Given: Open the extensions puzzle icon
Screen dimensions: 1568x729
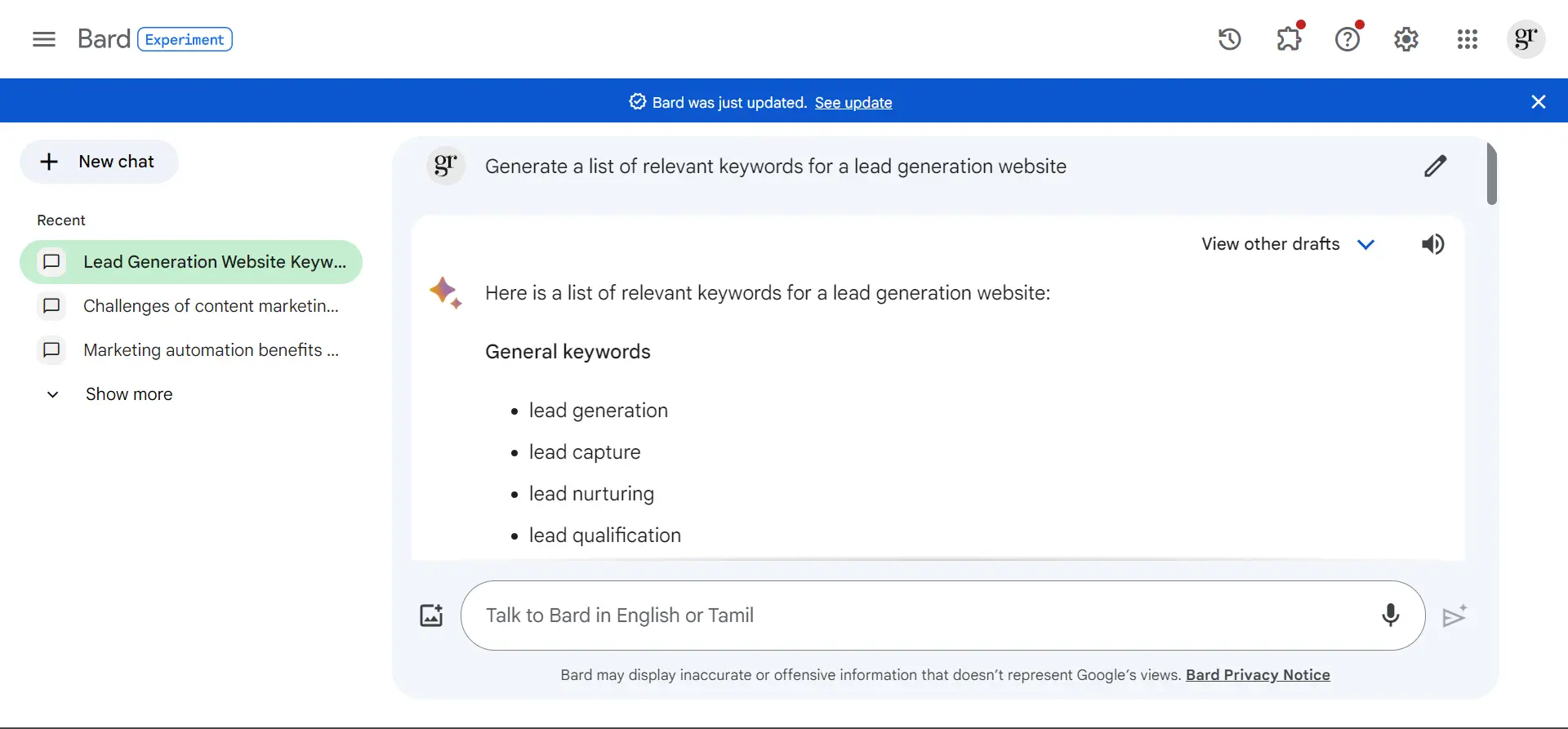Looking at the screenshot, I should tap(1289, 38).
